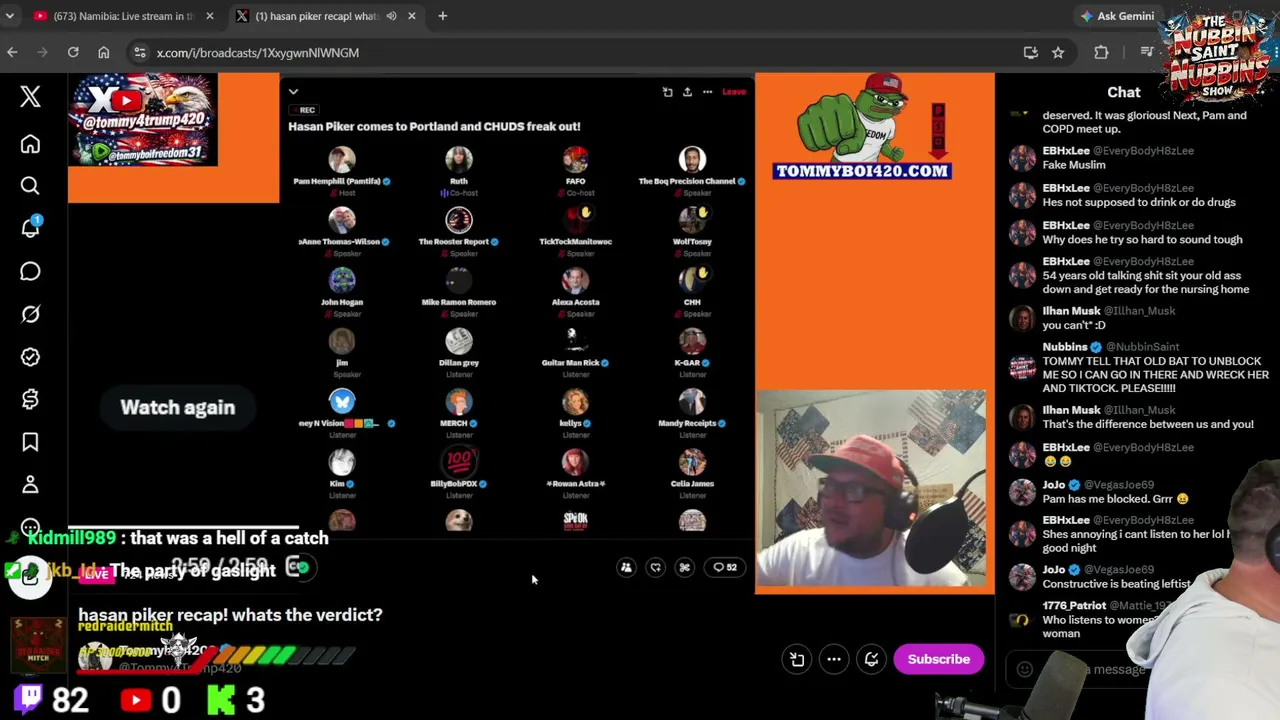Close the hasan piker recap tab

coord(411,16)
